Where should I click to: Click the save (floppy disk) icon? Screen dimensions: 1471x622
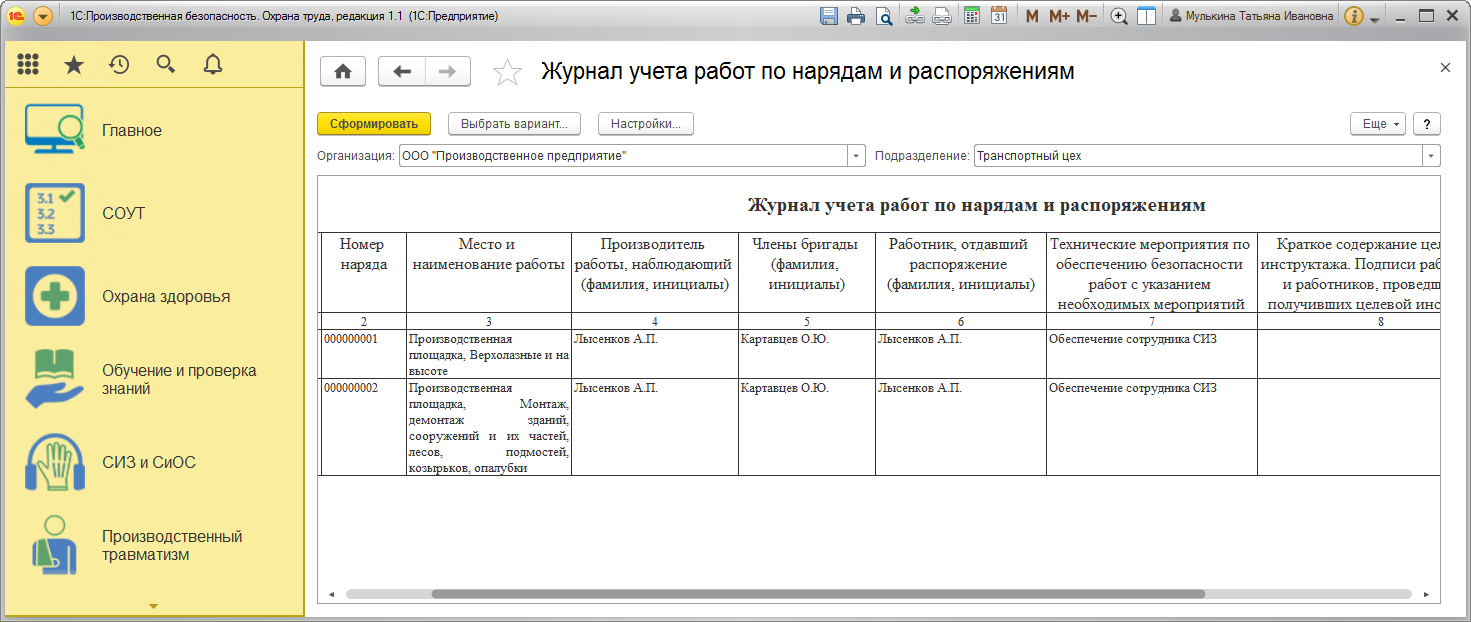829,16
